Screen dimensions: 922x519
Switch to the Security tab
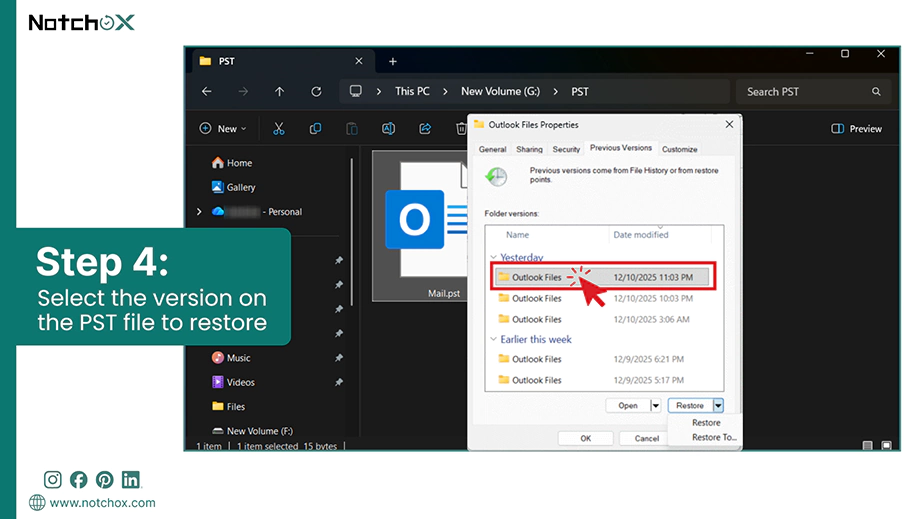[566, 149]
